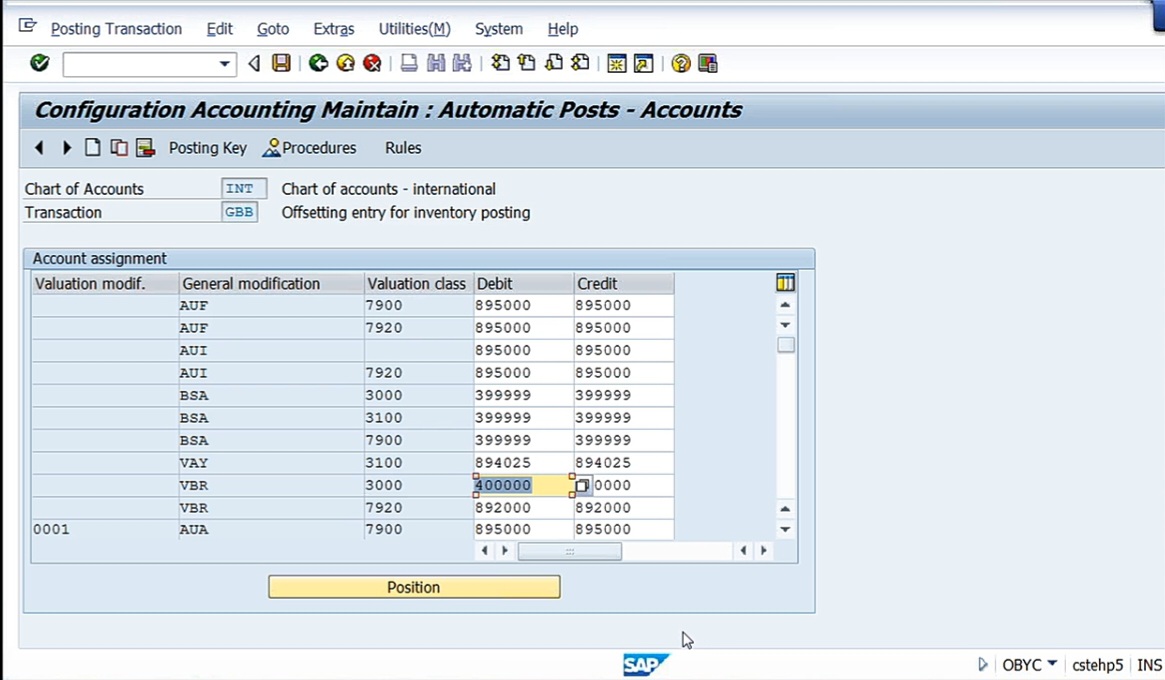
Task: Open the Goto menu
Action: click(273, 29)
